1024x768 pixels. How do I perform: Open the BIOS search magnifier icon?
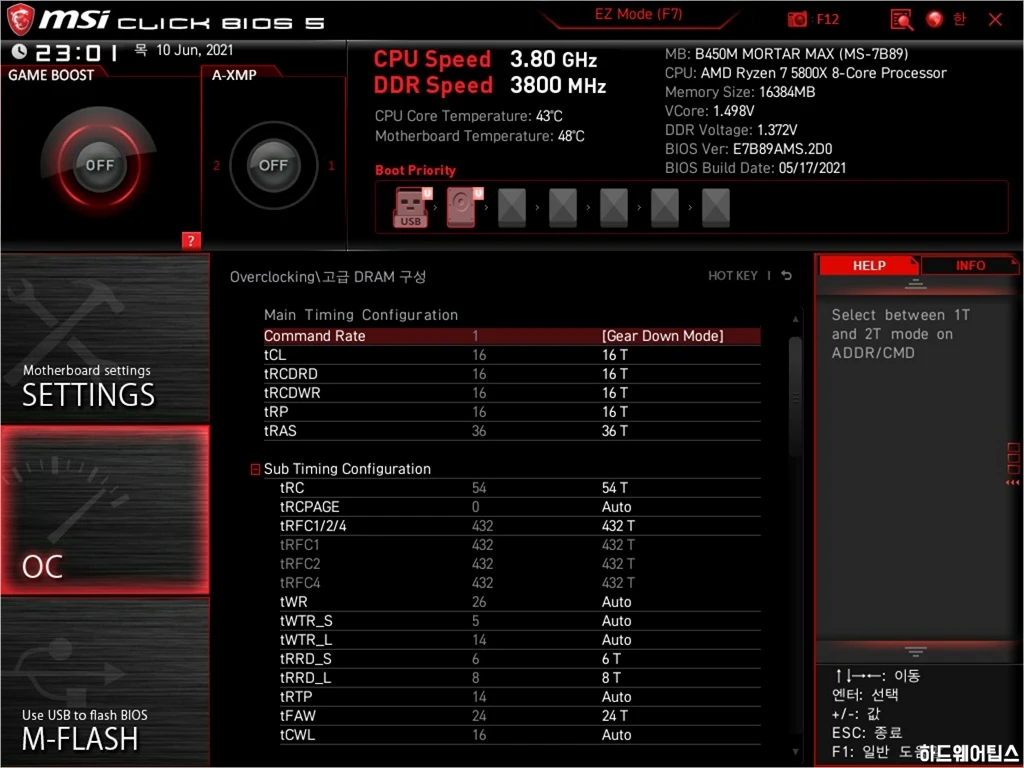coord(901,20)
